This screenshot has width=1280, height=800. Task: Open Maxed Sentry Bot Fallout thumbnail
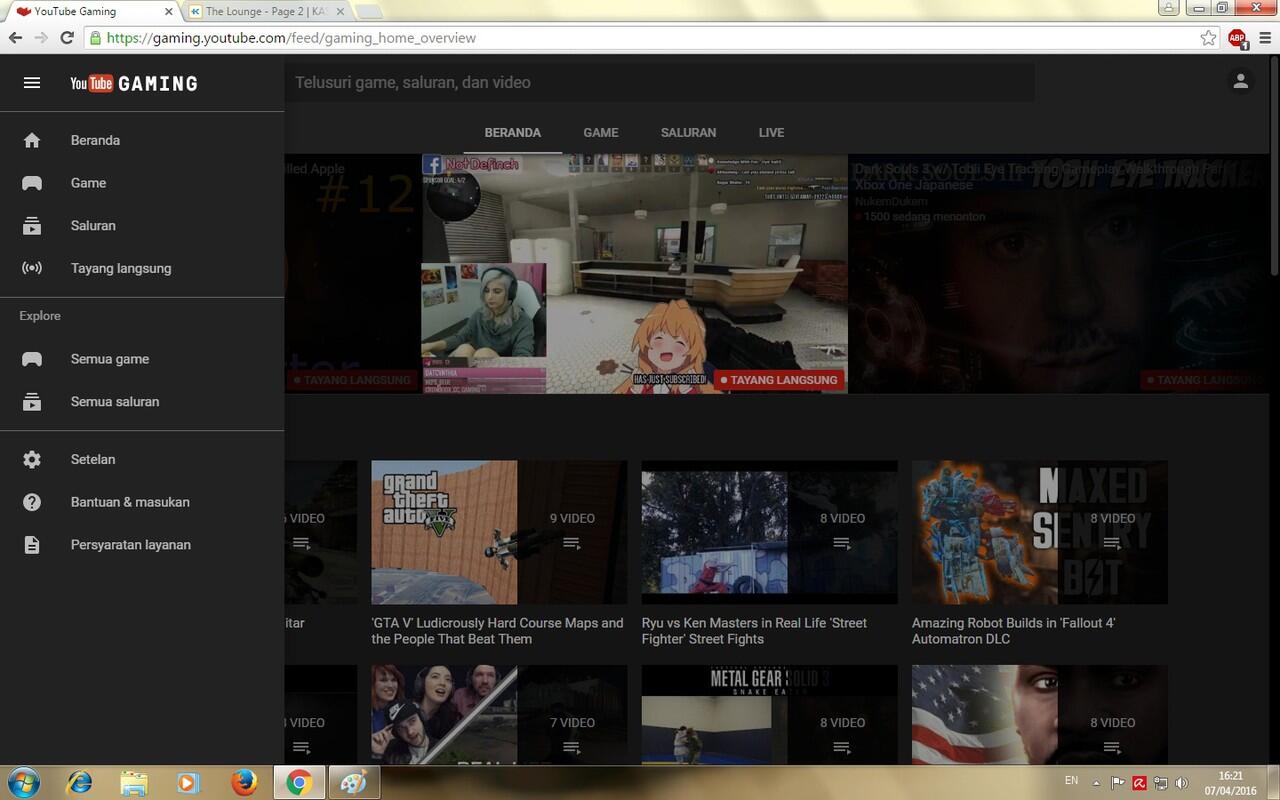coord(1039,532)
